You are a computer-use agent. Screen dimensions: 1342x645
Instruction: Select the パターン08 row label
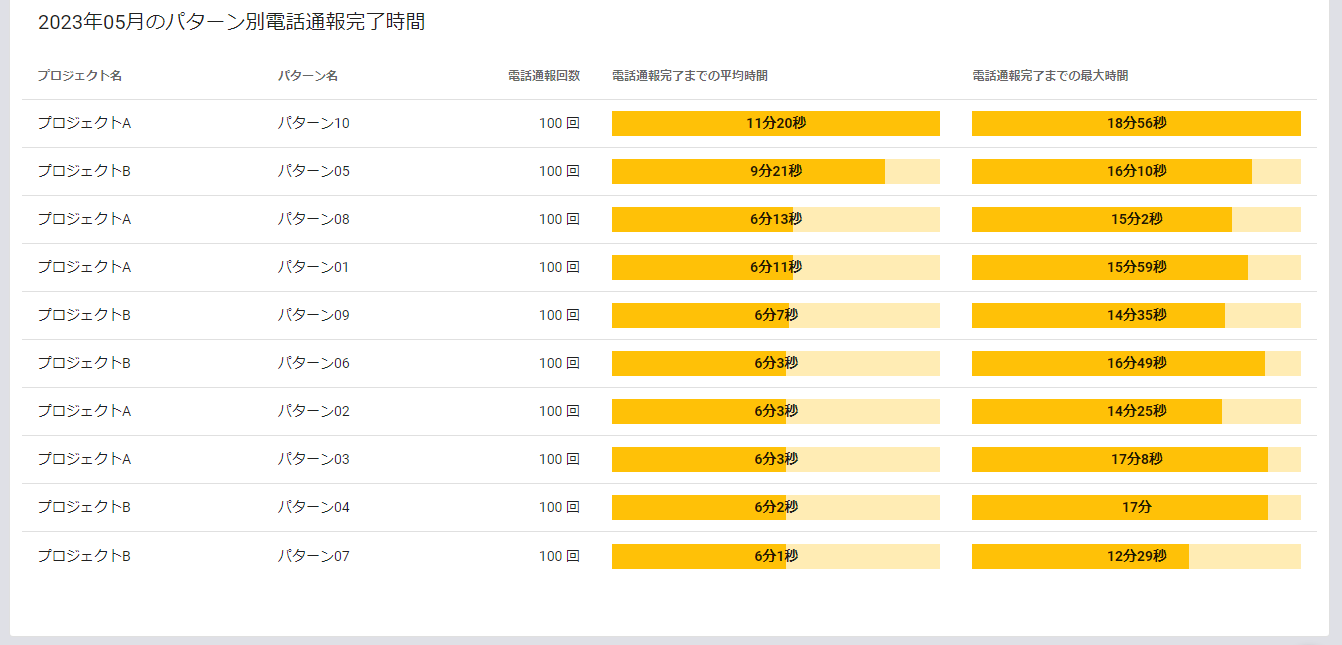(314, 220)
